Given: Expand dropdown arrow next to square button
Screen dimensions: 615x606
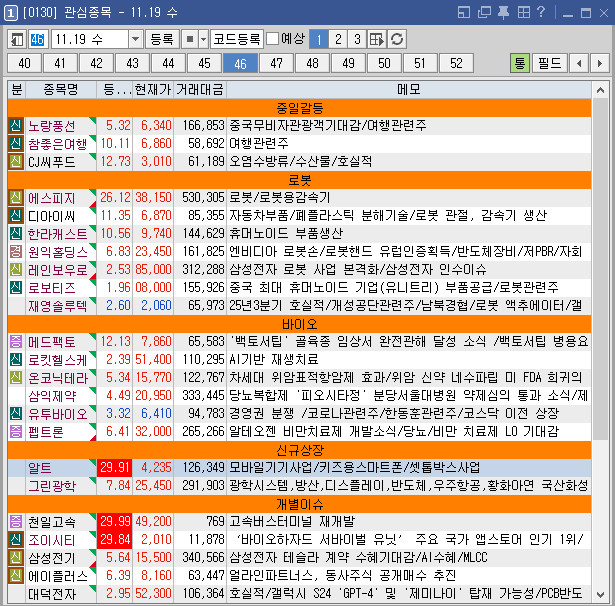Looking at the screenshot, I should [x=204, y=39].
